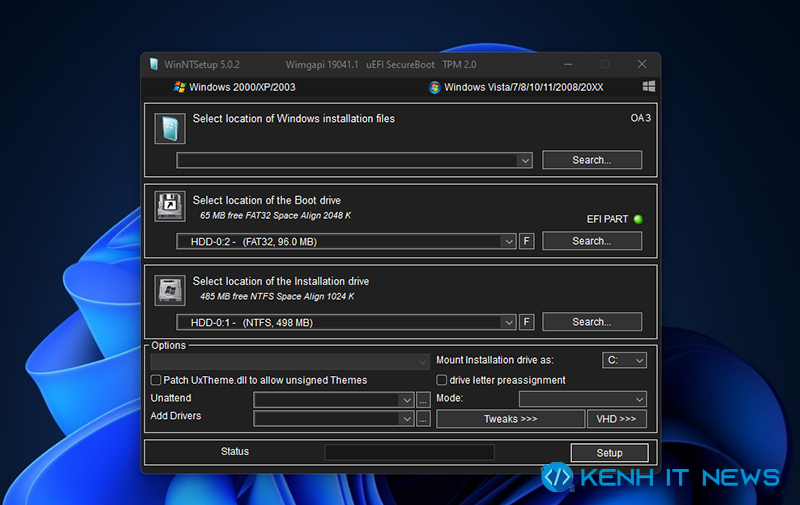This screenshot has width=800, height=505.
Task: Click Search for the Boot drive
Action: click(x=592, y=241)
